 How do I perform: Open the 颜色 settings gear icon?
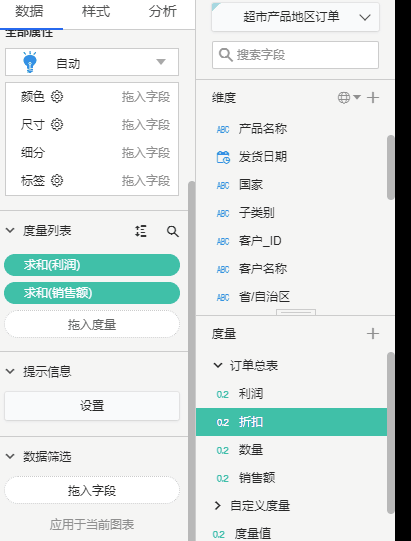[57, 97]
